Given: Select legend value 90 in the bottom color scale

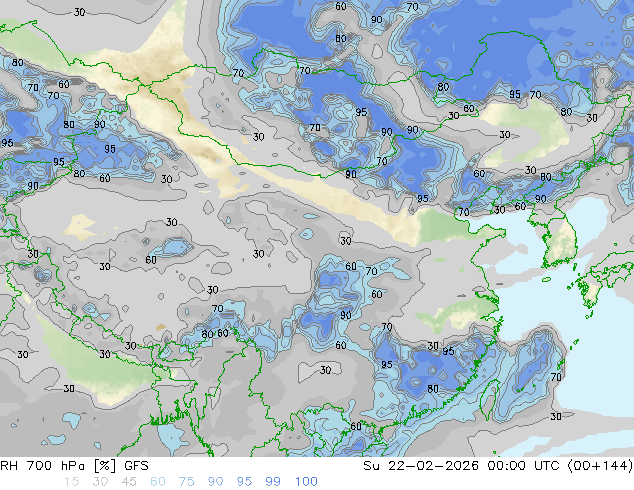Looking at the screenshot, I should (x=215, y=482).
